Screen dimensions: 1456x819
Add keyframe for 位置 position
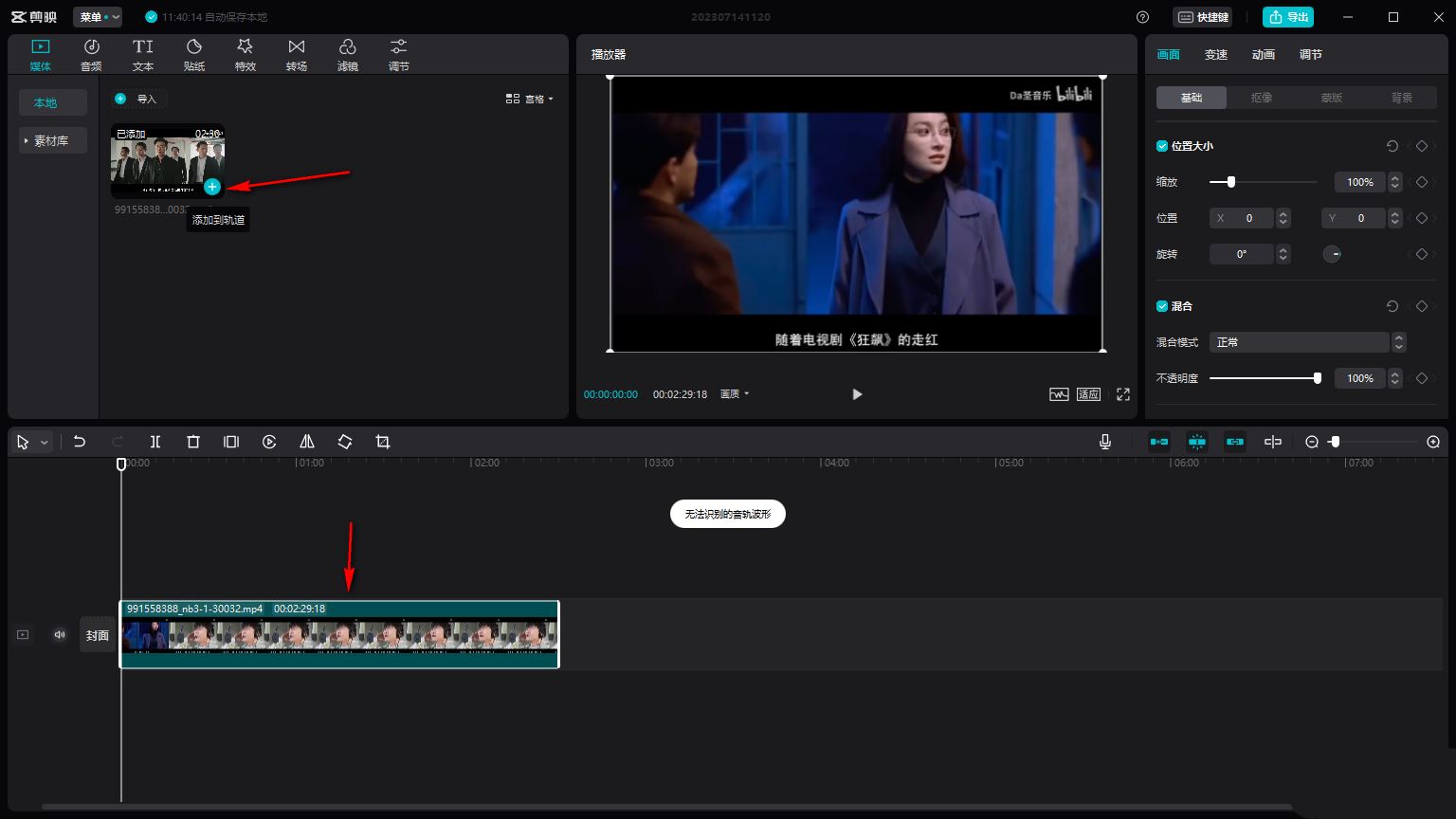(x=1422, y=218)
